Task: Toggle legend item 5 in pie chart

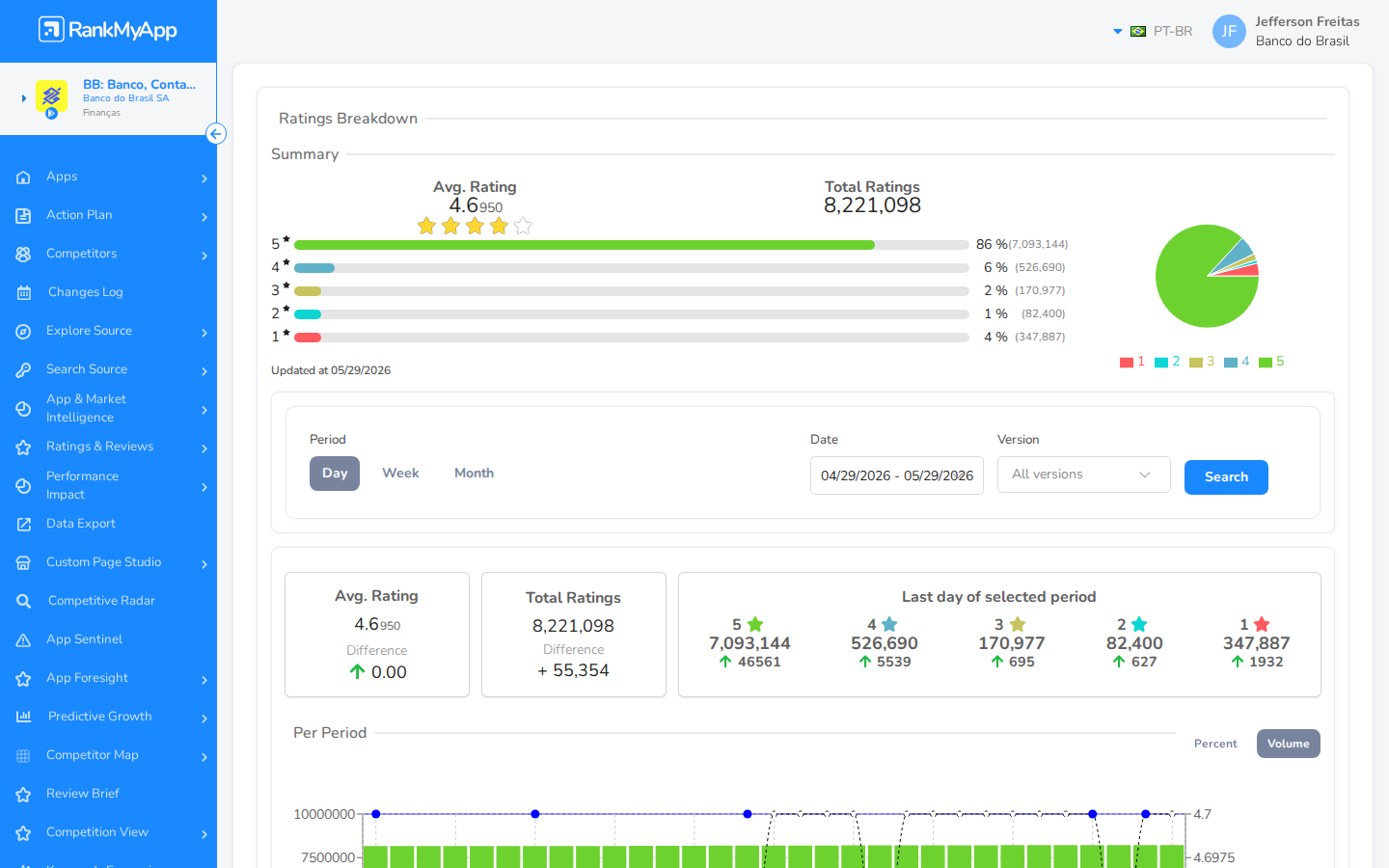Action: click(1271, 362)
